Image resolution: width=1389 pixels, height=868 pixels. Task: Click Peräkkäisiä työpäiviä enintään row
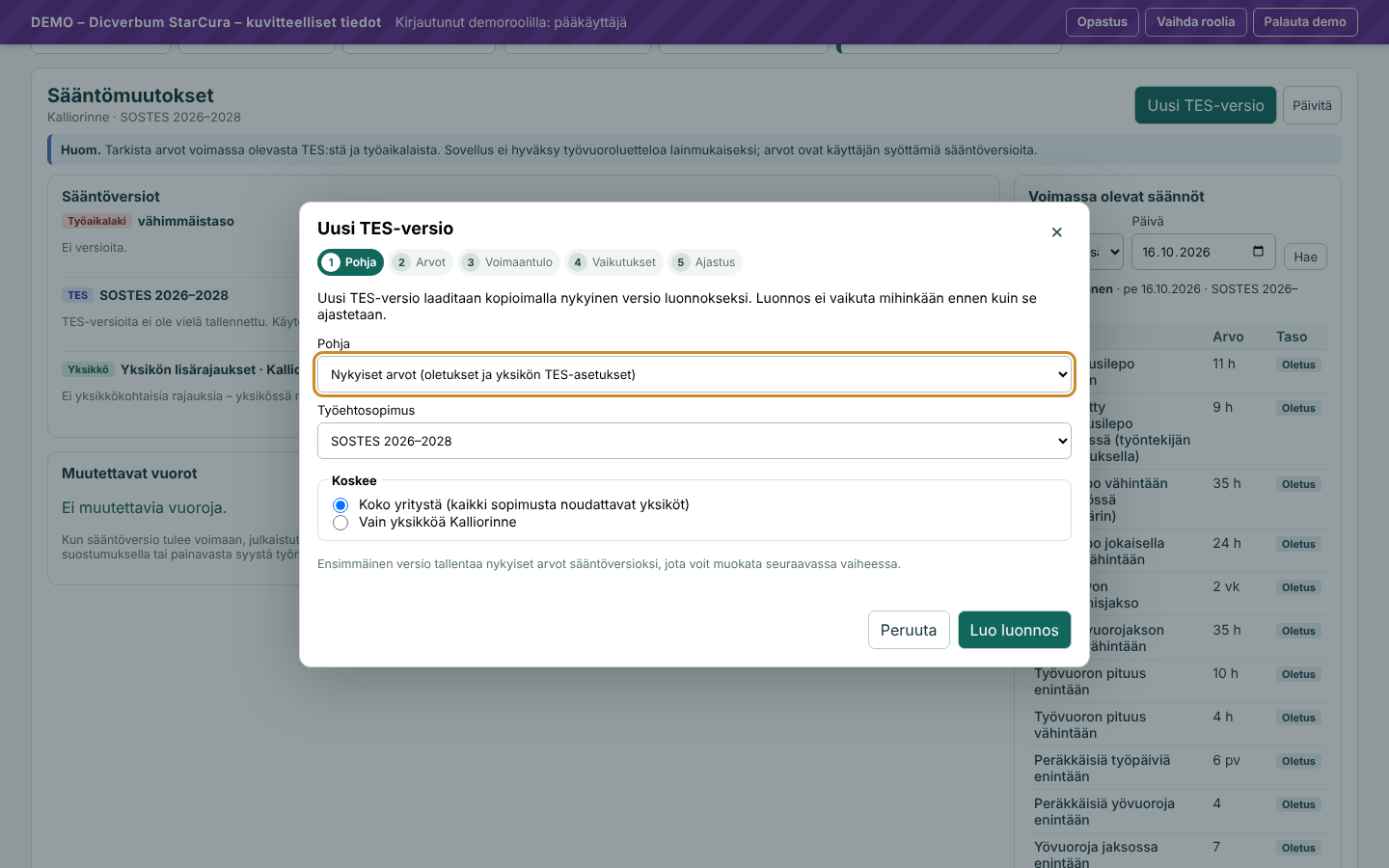pyautogui.click(x=1177, y=768)
